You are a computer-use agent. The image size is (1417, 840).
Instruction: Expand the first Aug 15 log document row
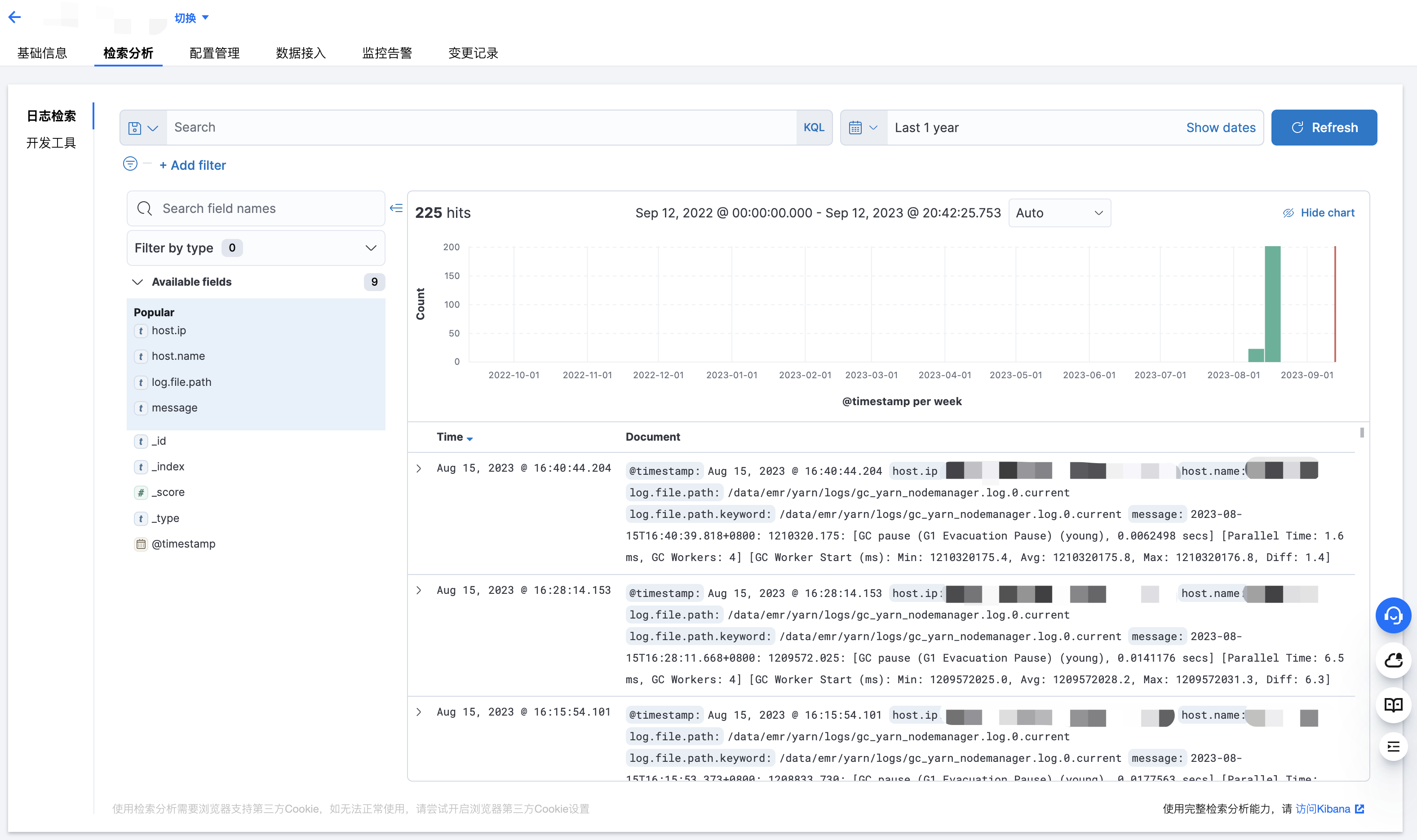(419, 468)
